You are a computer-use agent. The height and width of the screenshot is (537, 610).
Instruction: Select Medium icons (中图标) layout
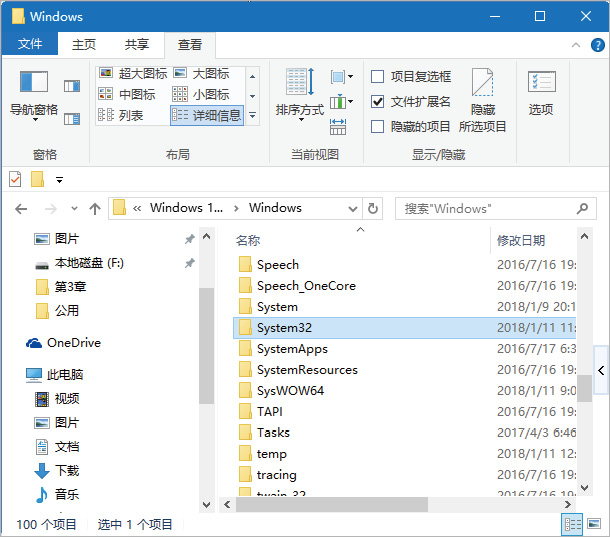(127, 94)
